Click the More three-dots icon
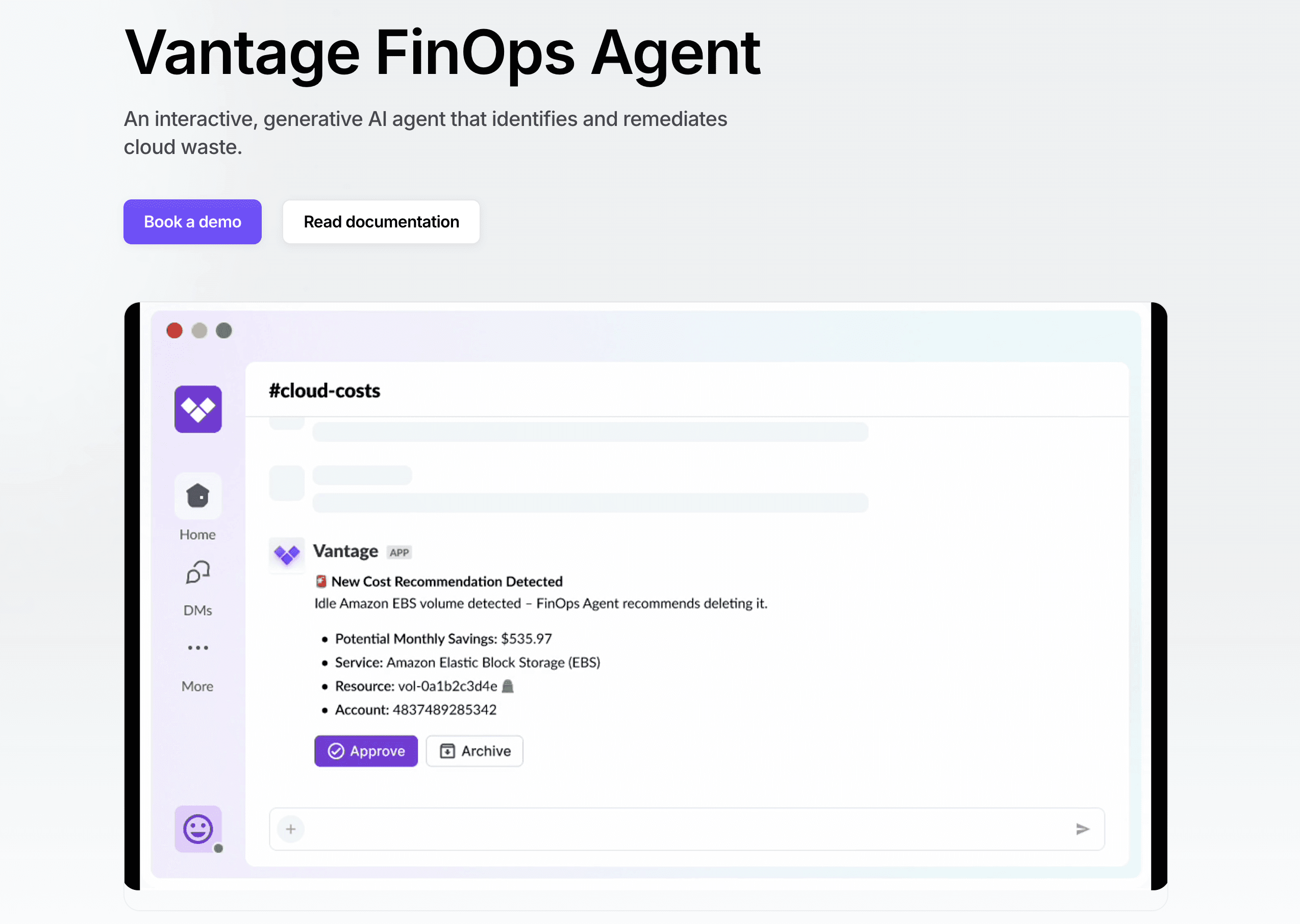Viewport: 1300px width, 924px height. tap(197, 648)
